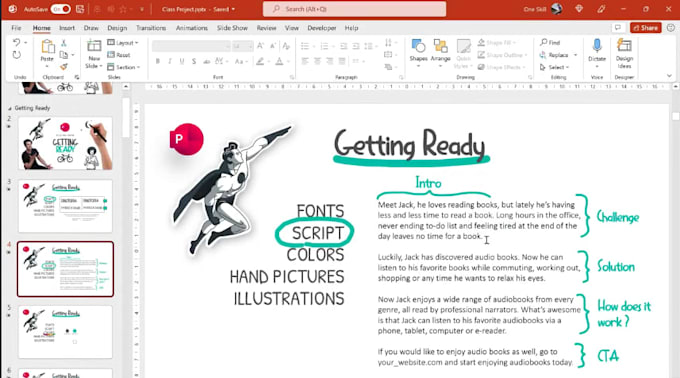This screenshot has height=378, width=680.
Task: Toggle Strikethrough formatting
Action: (x=206, y=61)
